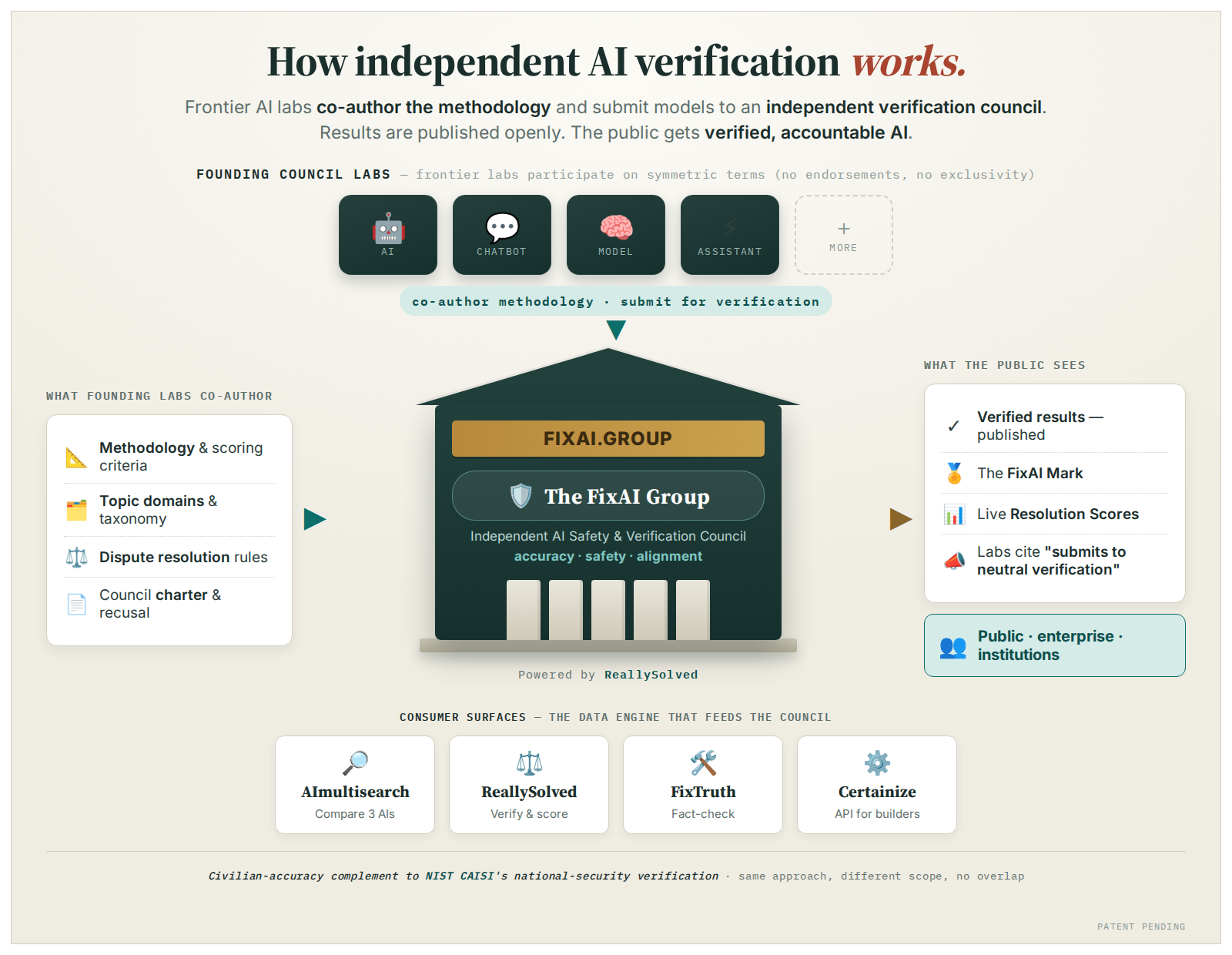
Task: Click the Topic domains & taxonomy text
Action: click(159, 510)
